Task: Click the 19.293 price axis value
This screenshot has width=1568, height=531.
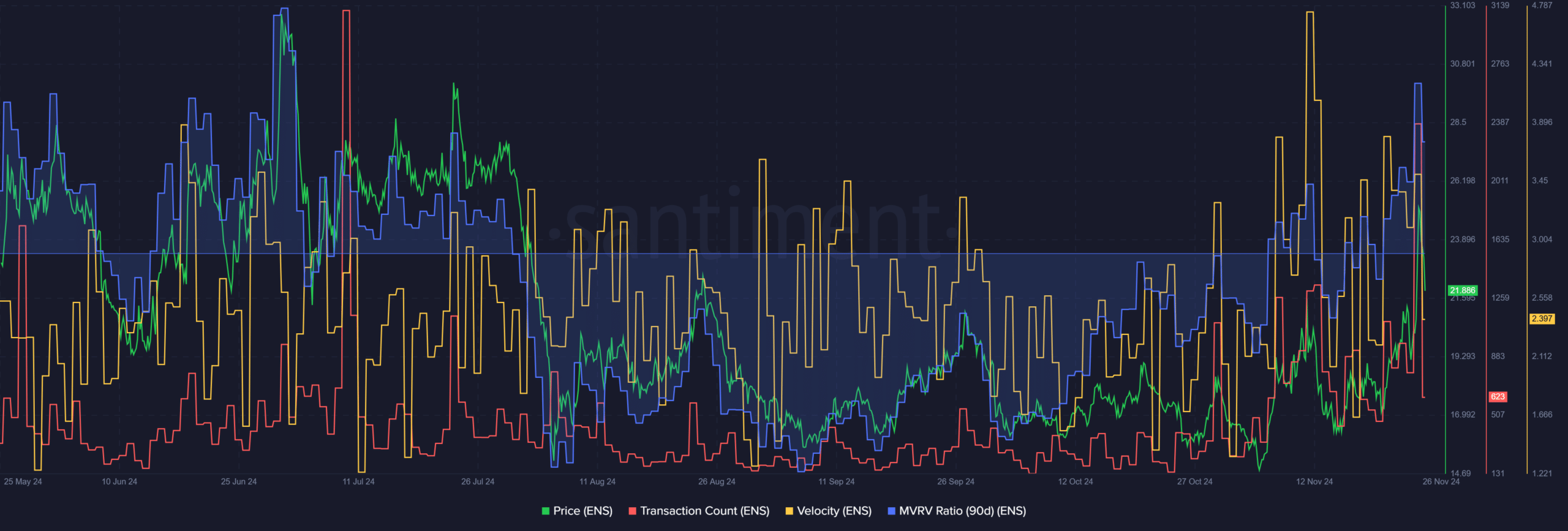Action: point(1463,356)
